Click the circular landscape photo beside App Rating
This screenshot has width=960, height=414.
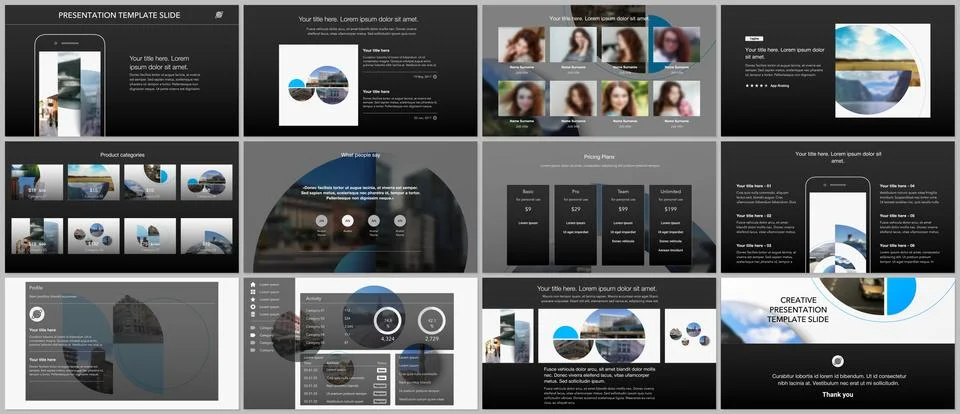(877, 70)
